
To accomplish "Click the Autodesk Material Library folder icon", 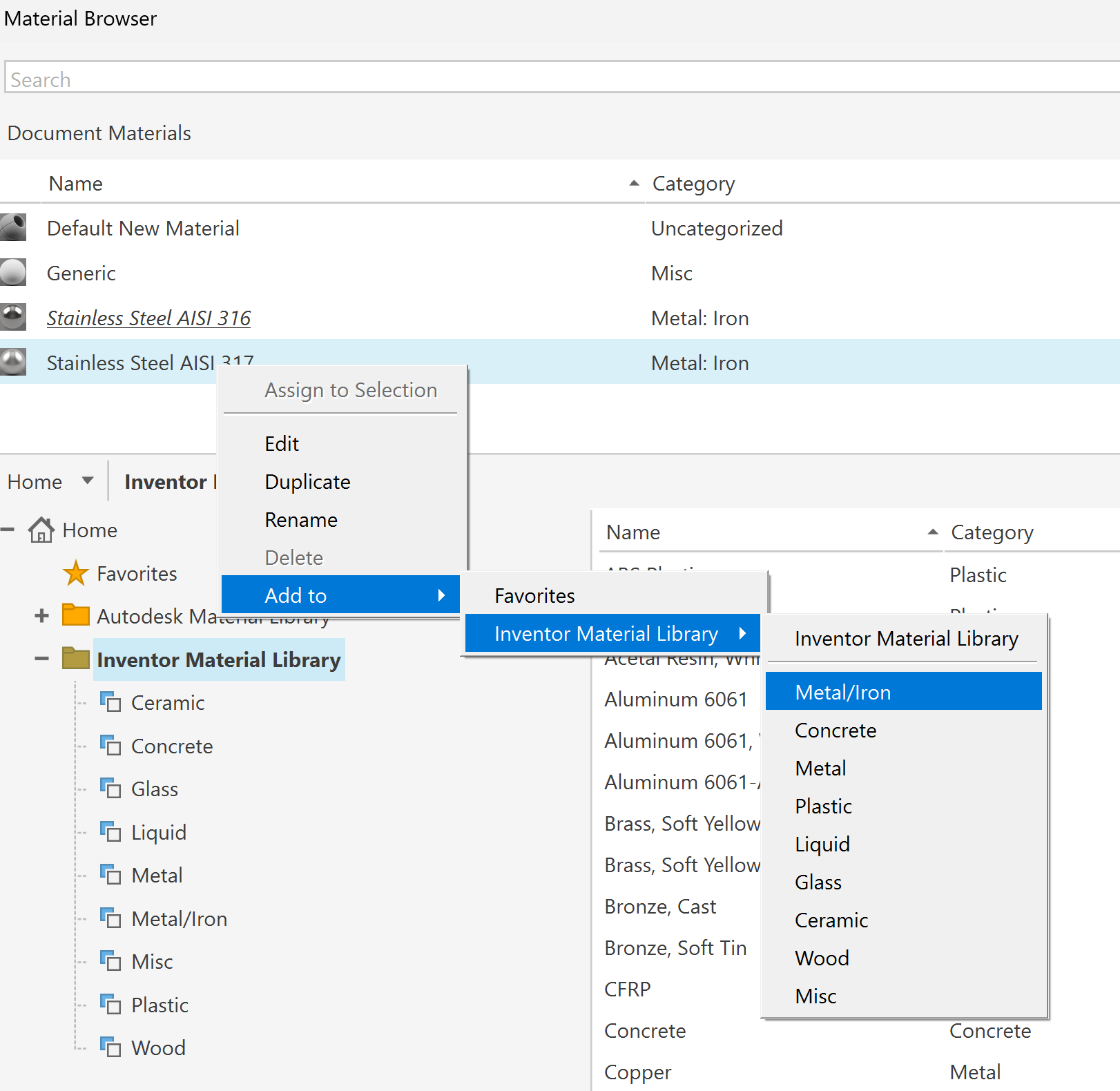I will 75,615.
